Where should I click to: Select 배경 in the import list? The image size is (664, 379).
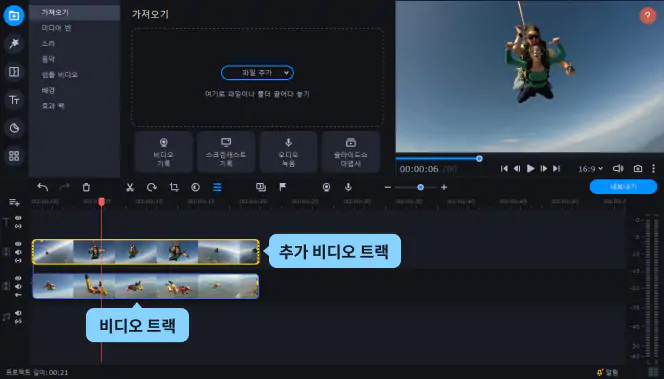[48, 90]
